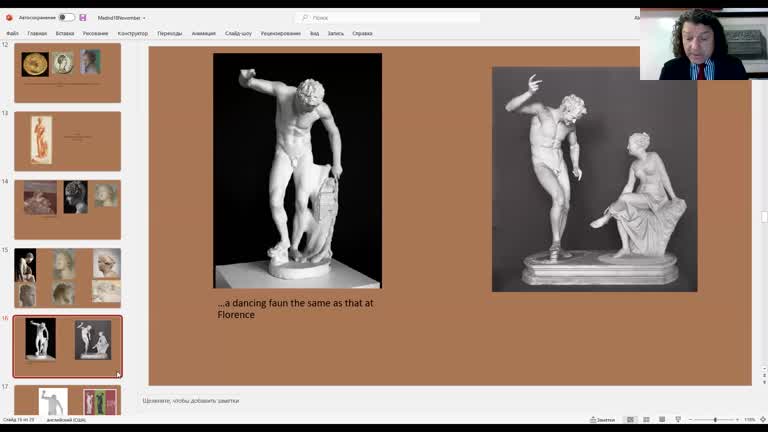Image resolution: width=768 pixels, height=432 pixels.
Task: Switch to the Рецензирование tab
Action: pos(281,33)
